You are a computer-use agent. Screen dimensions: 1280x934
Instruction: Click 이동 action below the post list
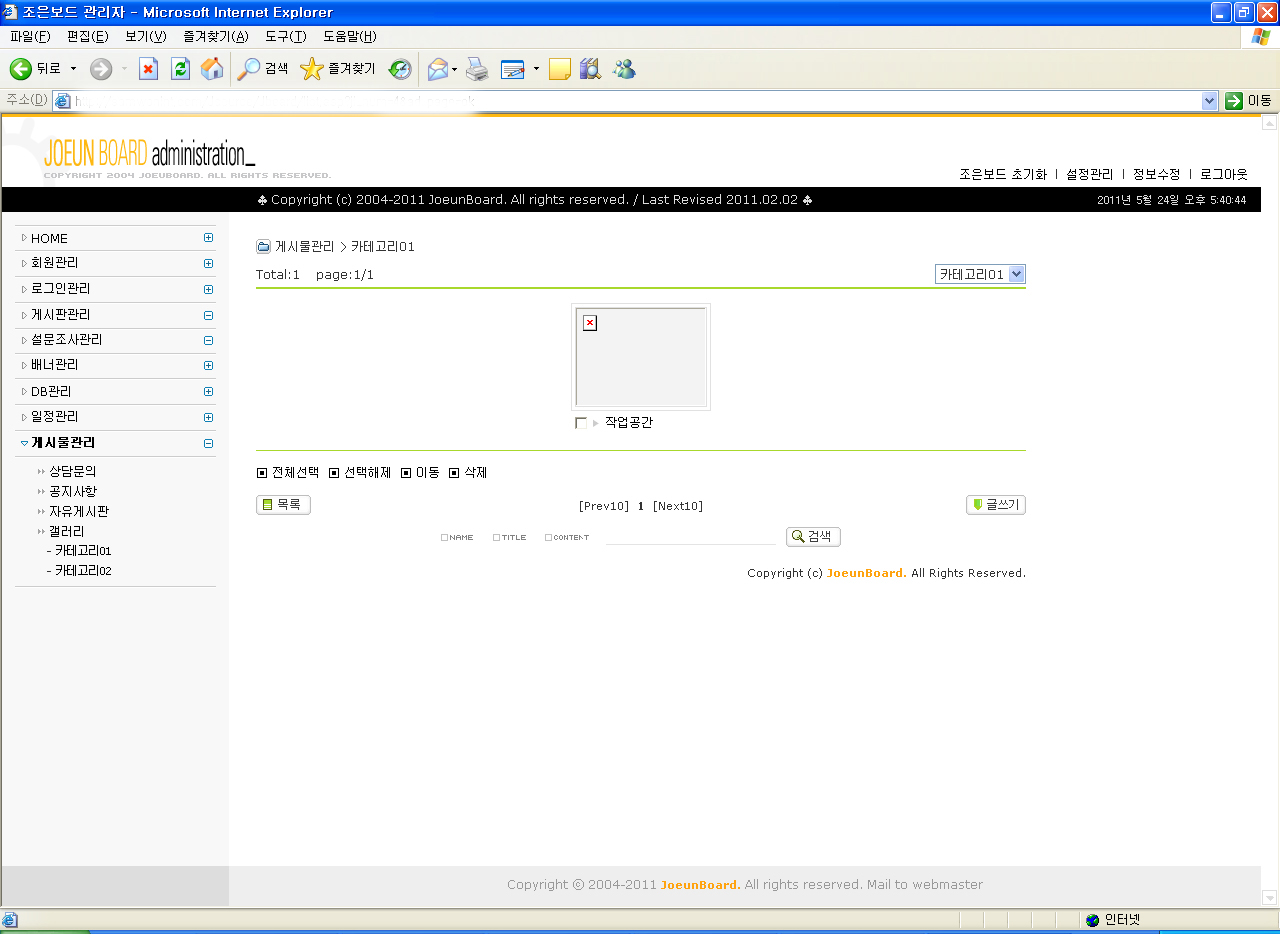click(420, 472)
